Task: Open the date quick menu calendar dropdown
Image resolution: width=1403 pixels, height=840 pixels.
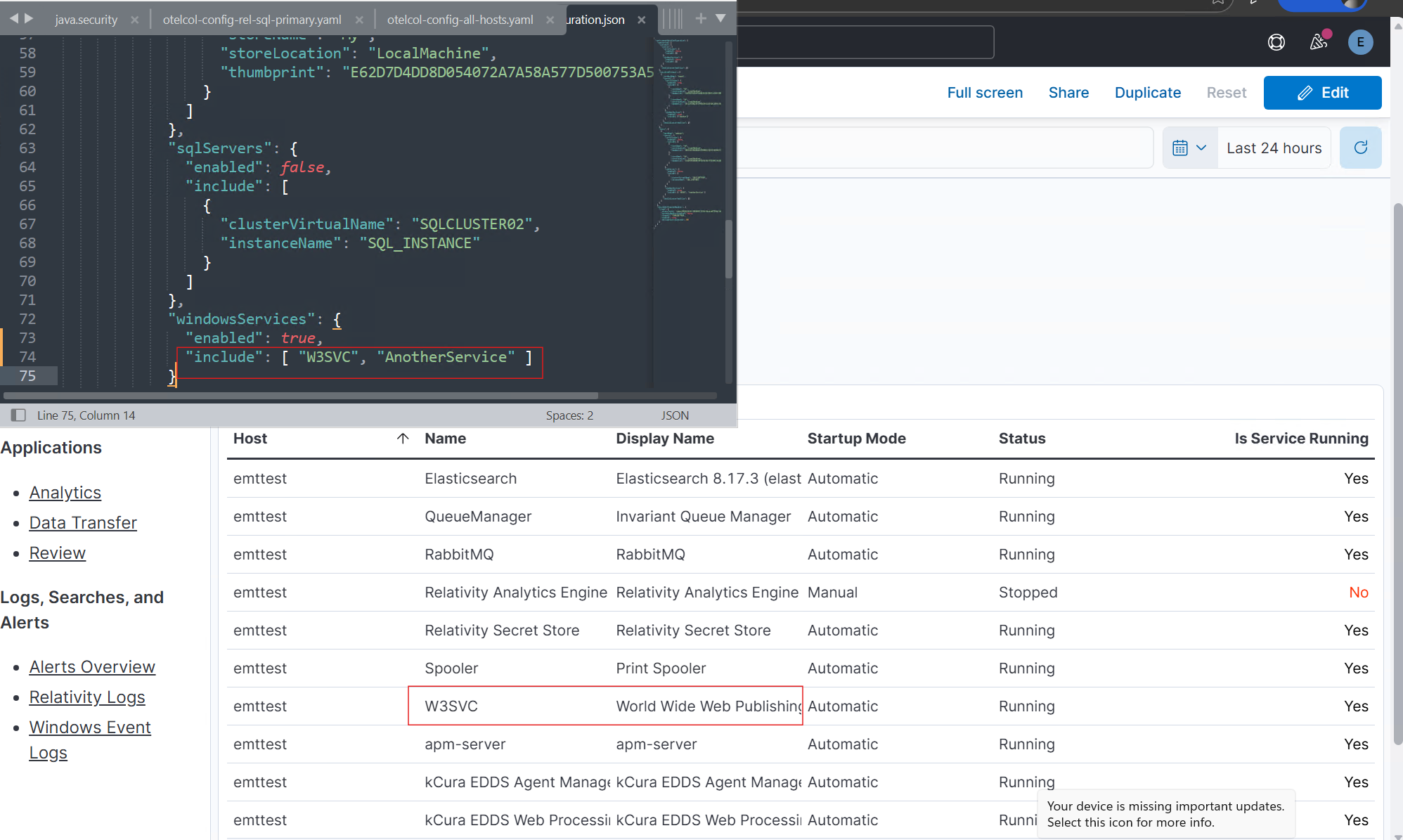Action: point(1189,148)
